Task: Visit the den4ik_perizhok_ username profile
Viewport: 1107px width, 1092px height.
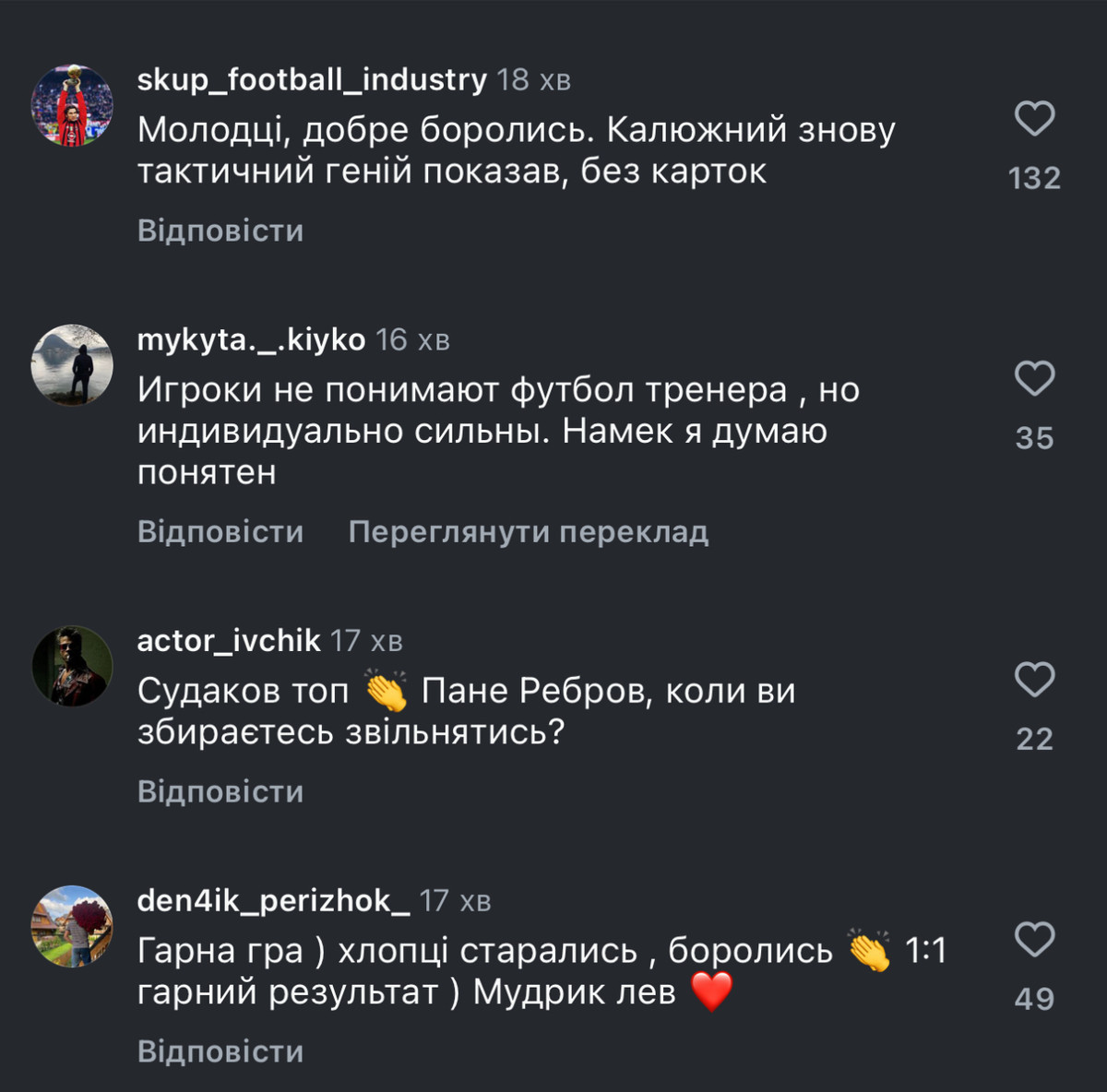Action: click(x=273, y=901)
